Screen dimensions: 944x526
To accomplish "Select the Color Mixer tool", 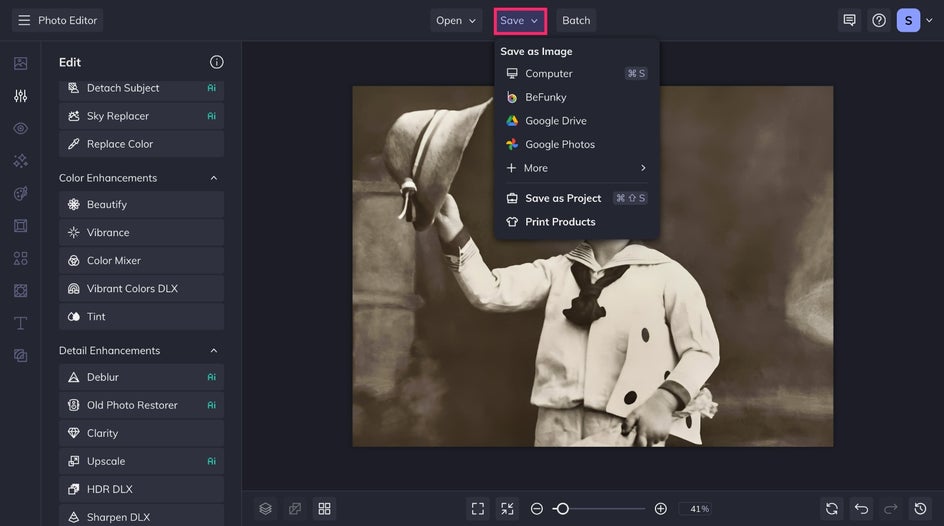I will 141,261.
